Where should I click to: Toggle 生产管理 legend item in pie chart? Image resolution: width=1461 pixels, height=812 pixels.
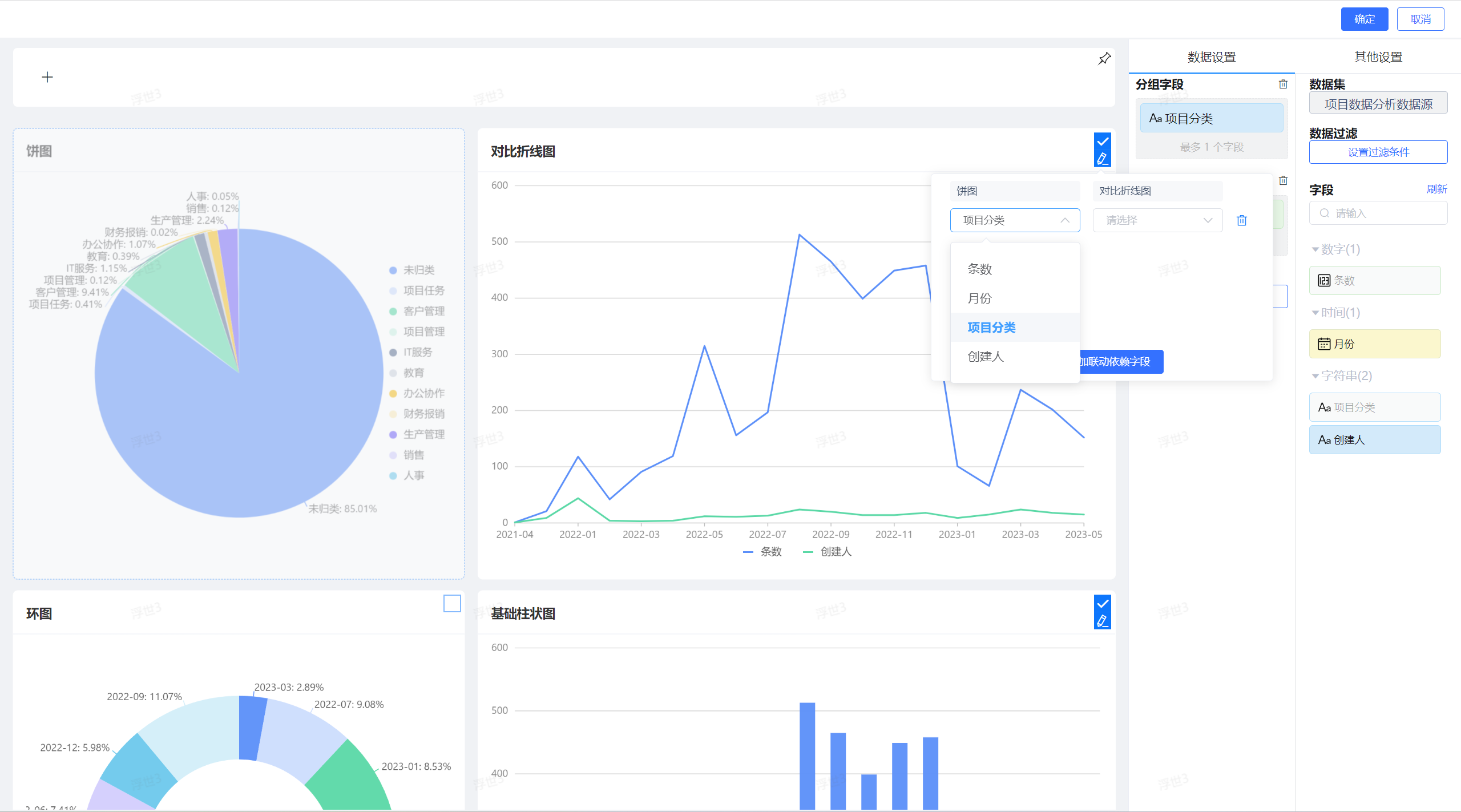[417, 434]
